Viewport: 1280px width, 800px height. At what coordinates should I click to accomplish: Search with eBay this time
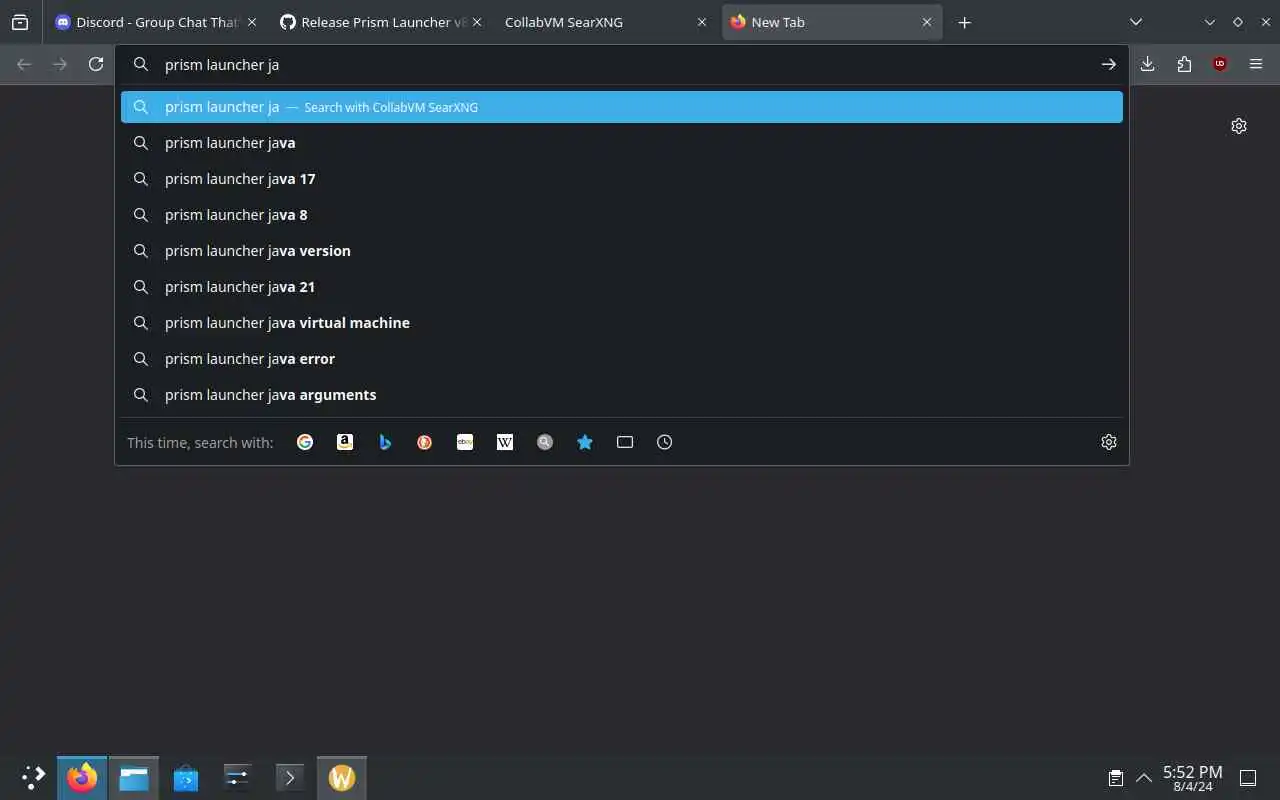(x=465, y=442)
